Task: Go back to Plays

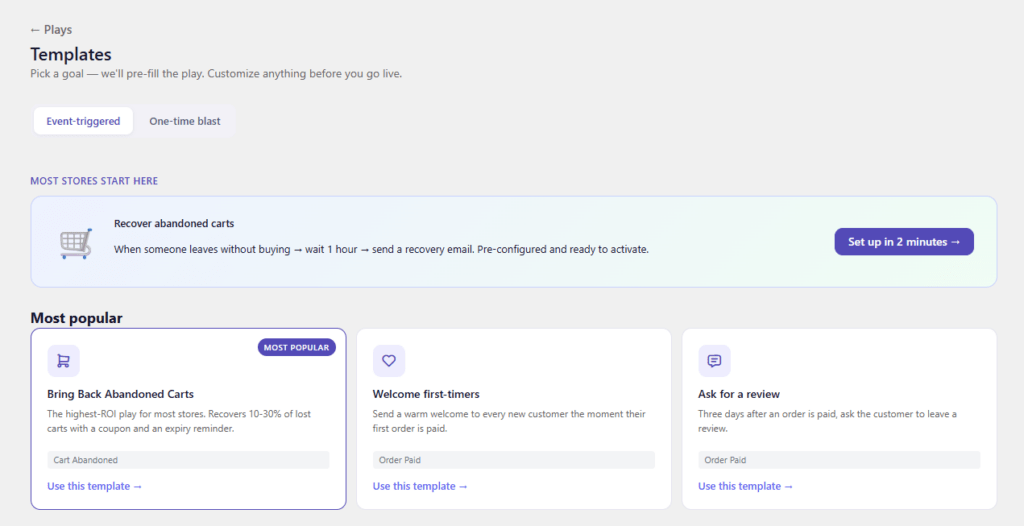Action: pos(51,30)
